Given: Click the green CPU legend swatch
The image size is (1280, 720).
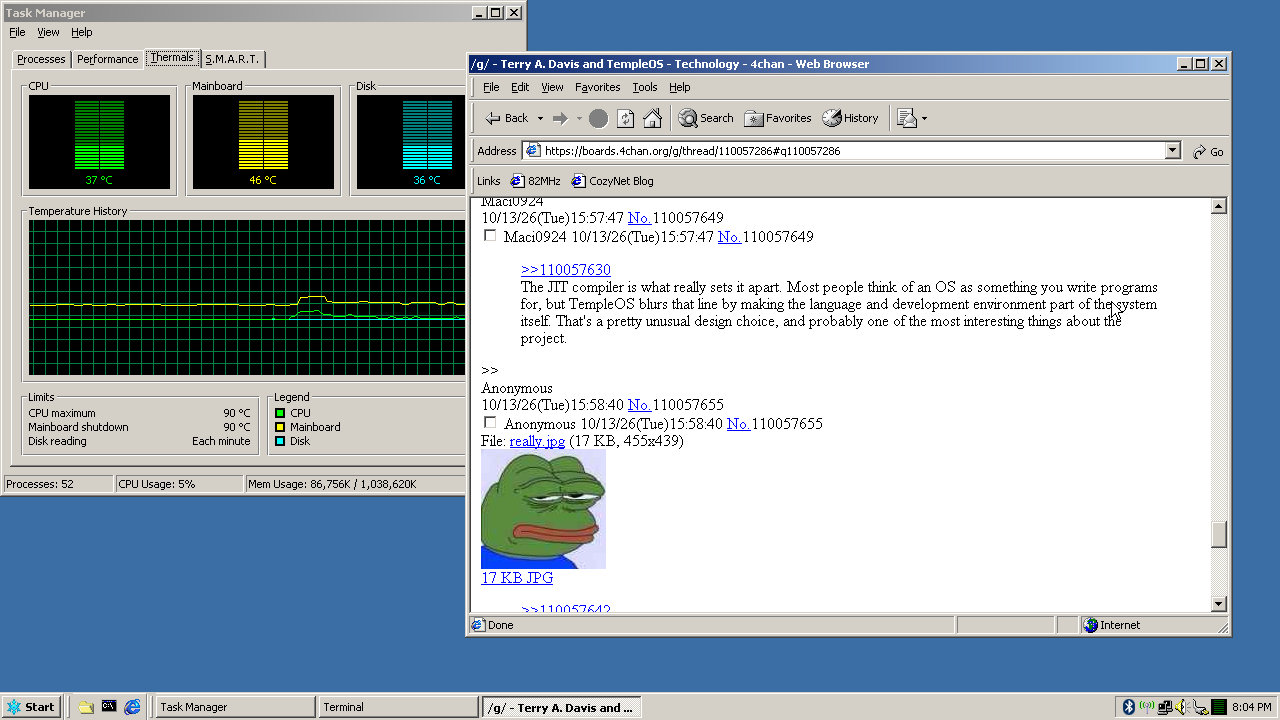Looking at the screenshot, I should [x=280, y=413].
